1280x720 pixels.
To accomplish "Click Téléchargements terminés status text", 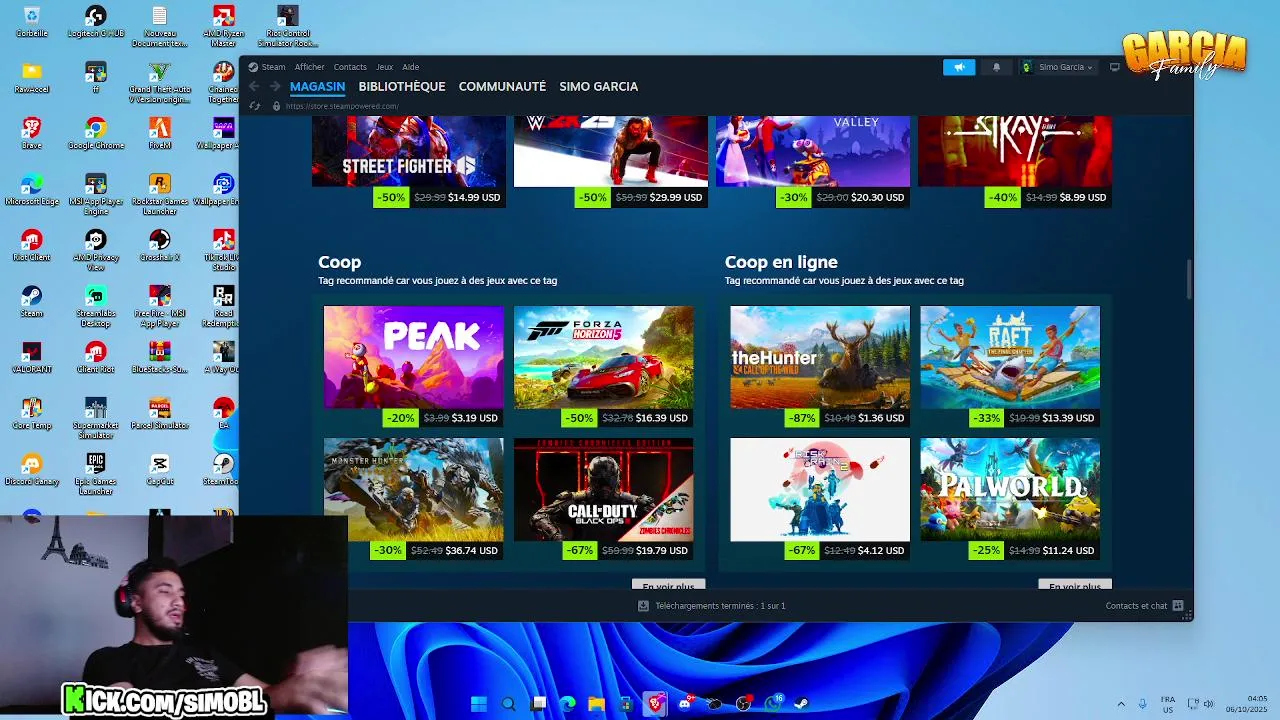I will (x=720, y=606).
